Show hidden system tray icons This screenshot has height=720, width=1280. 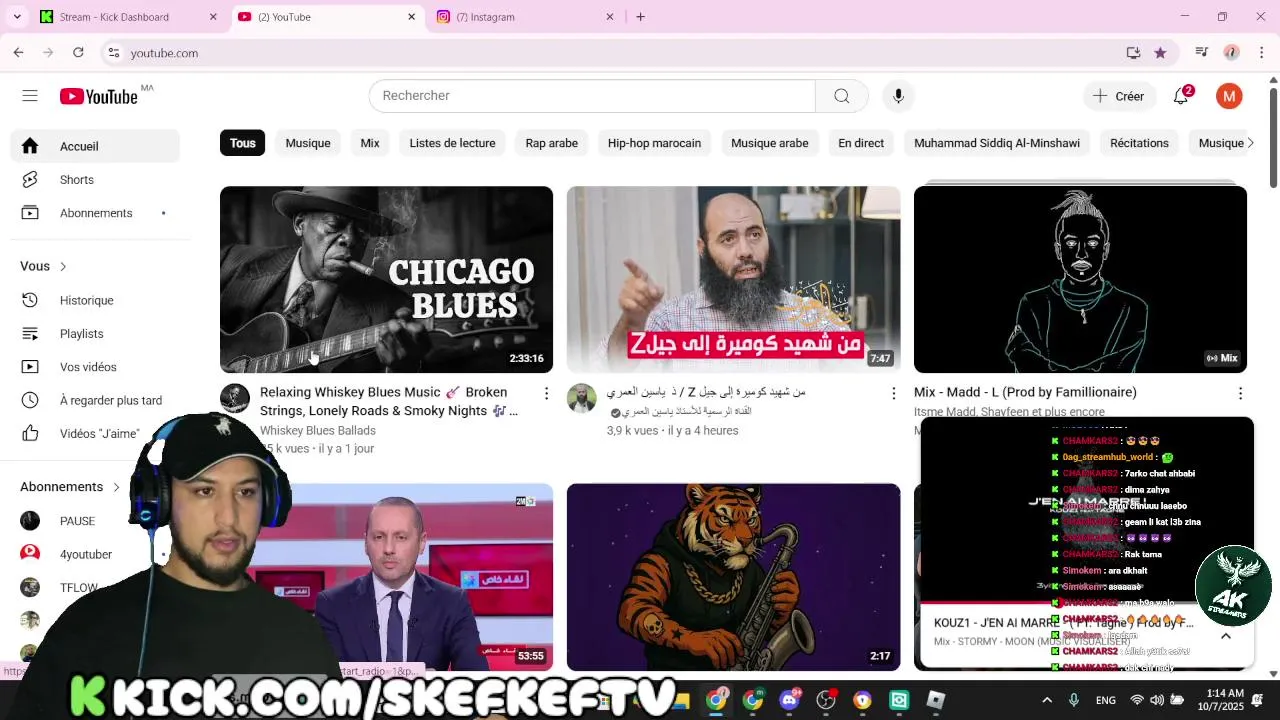pos(1047,700)
